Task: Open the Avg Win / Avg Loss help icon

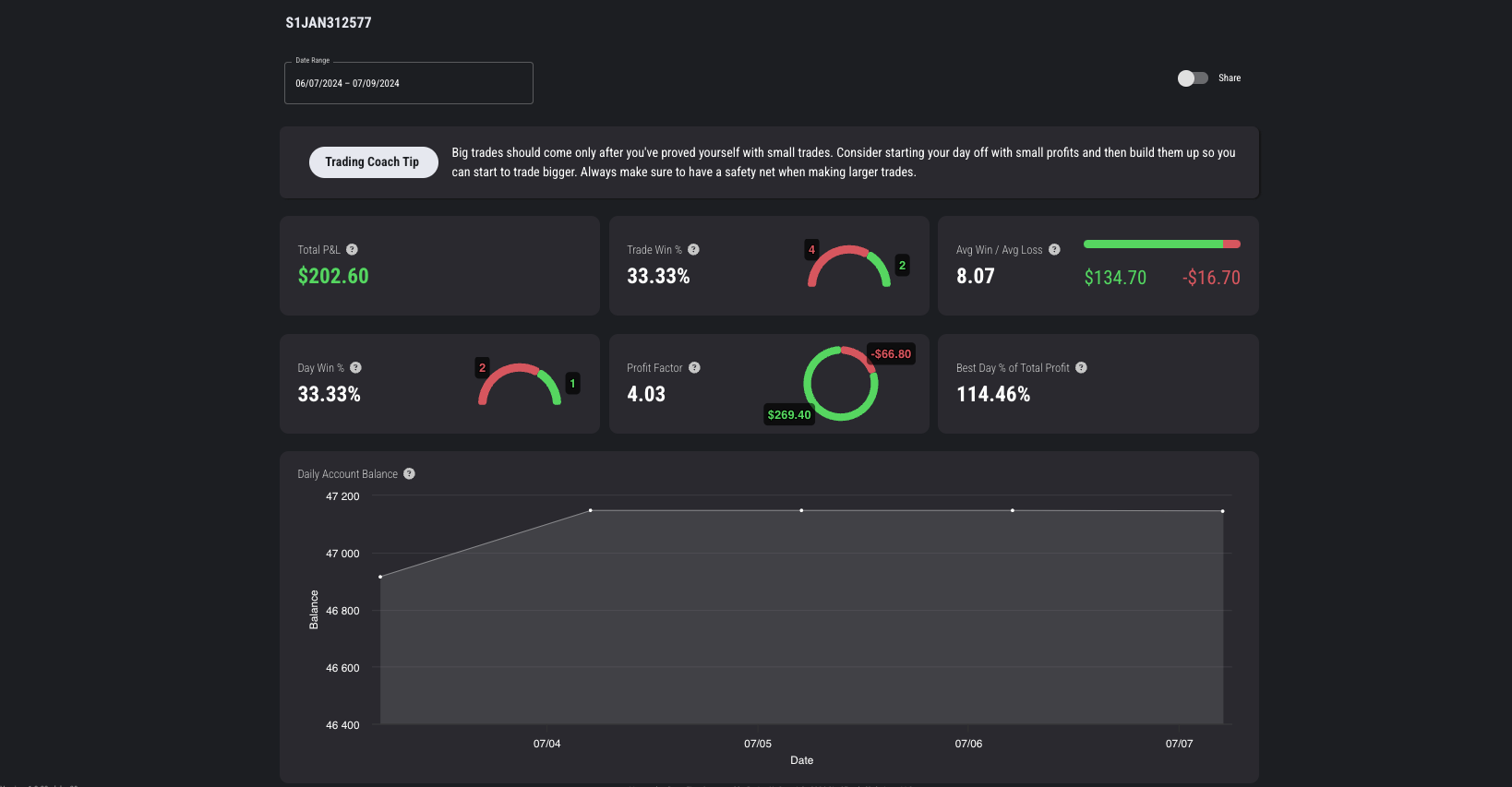Action: (x=1054, y=250)
